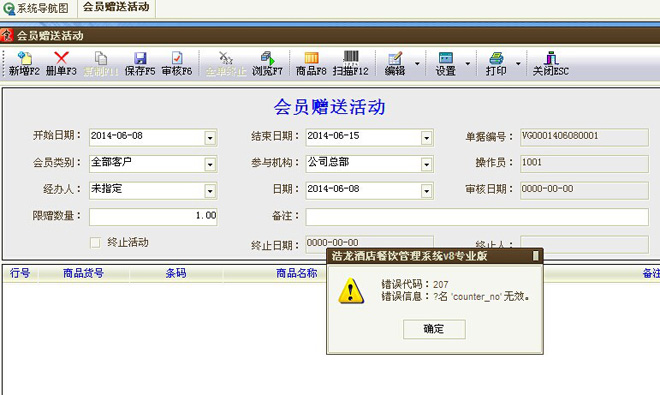Click the 新增F2 new record icon
Viewport: 660px width, 395px height.
24,58
